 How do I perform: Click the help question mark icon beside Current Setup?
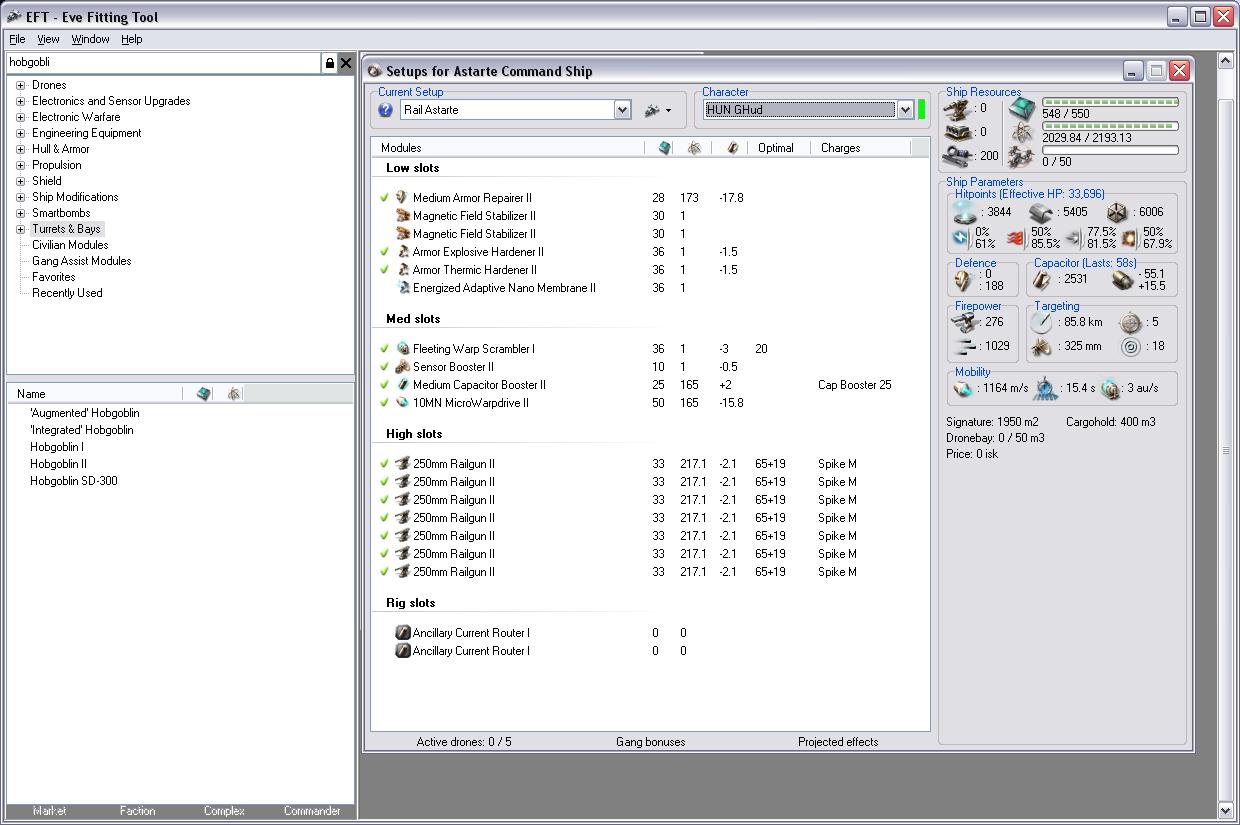(385, 111)
